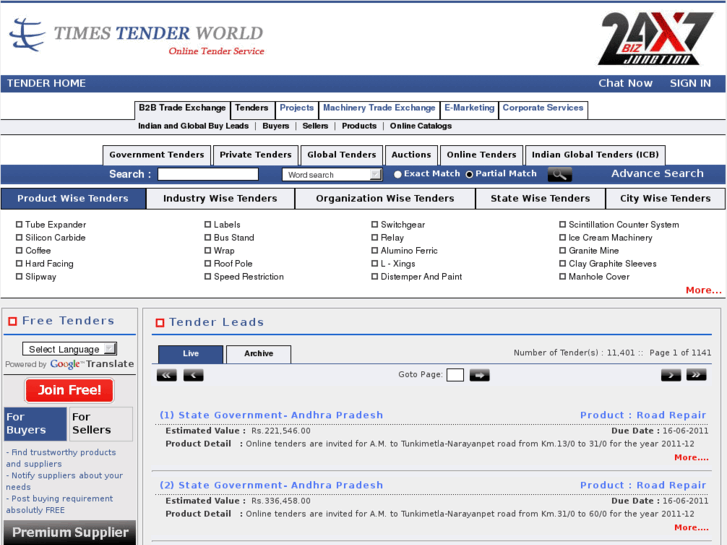Open the B2B Trade Exchange tab
This screenshot has width=727, height=545.
182,109
